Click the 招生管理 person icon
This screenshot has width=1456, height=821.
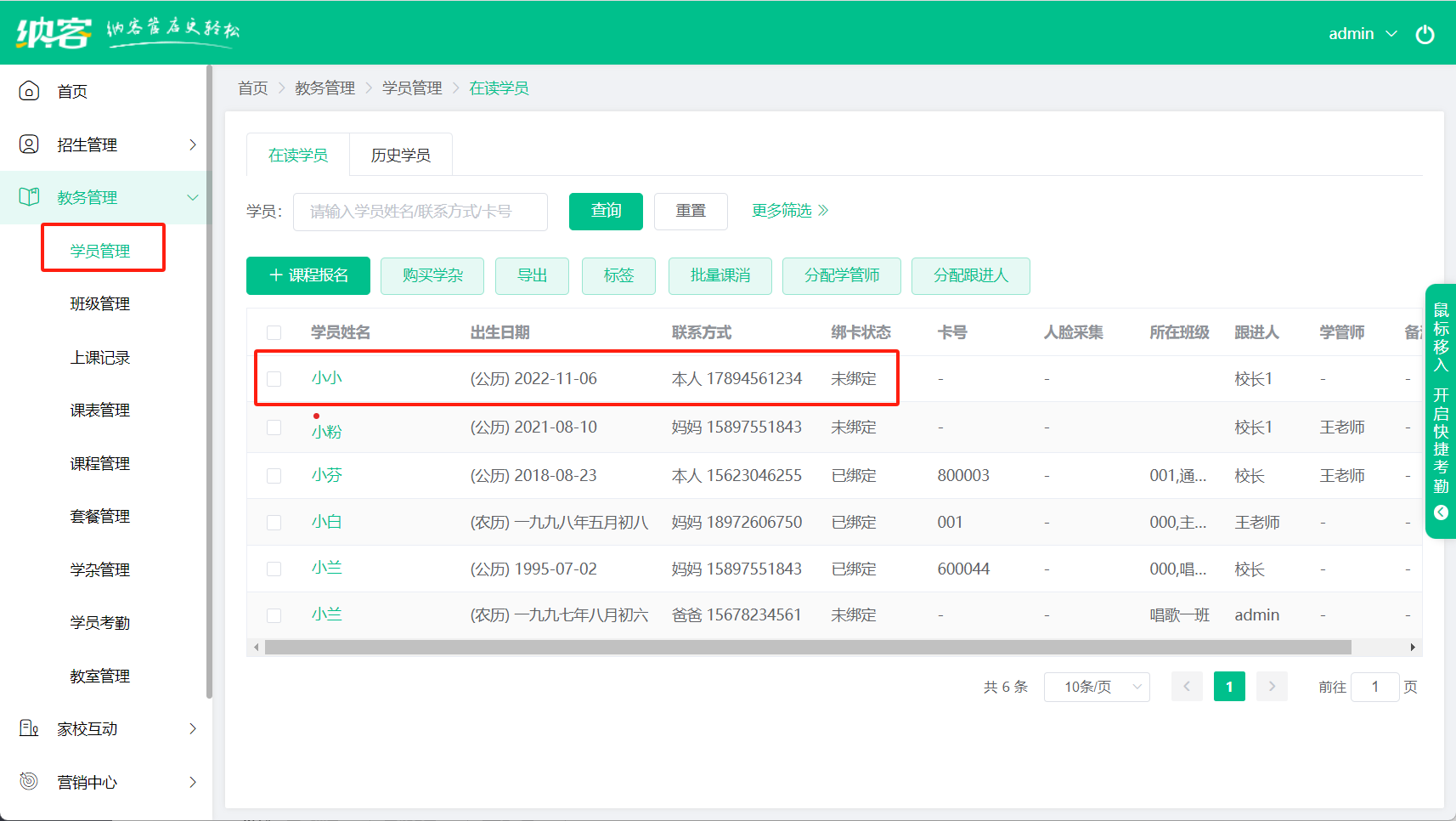click(29, 144)
